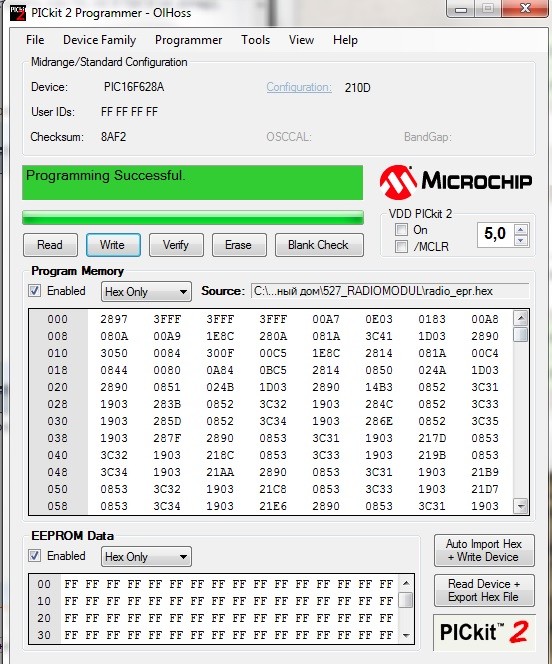Click EEPROM Data scrollbar down arrow
The height and width of the screenshot is (664, 552).
[x=406, y=635]
